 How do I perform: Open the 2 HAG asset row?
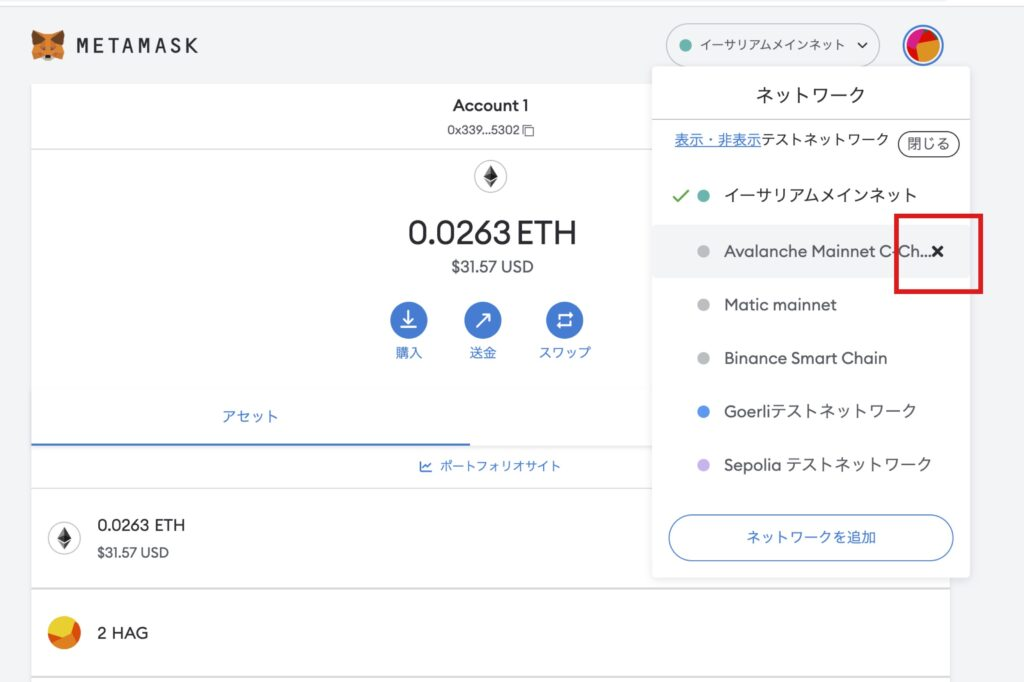(x=490, y=632)
